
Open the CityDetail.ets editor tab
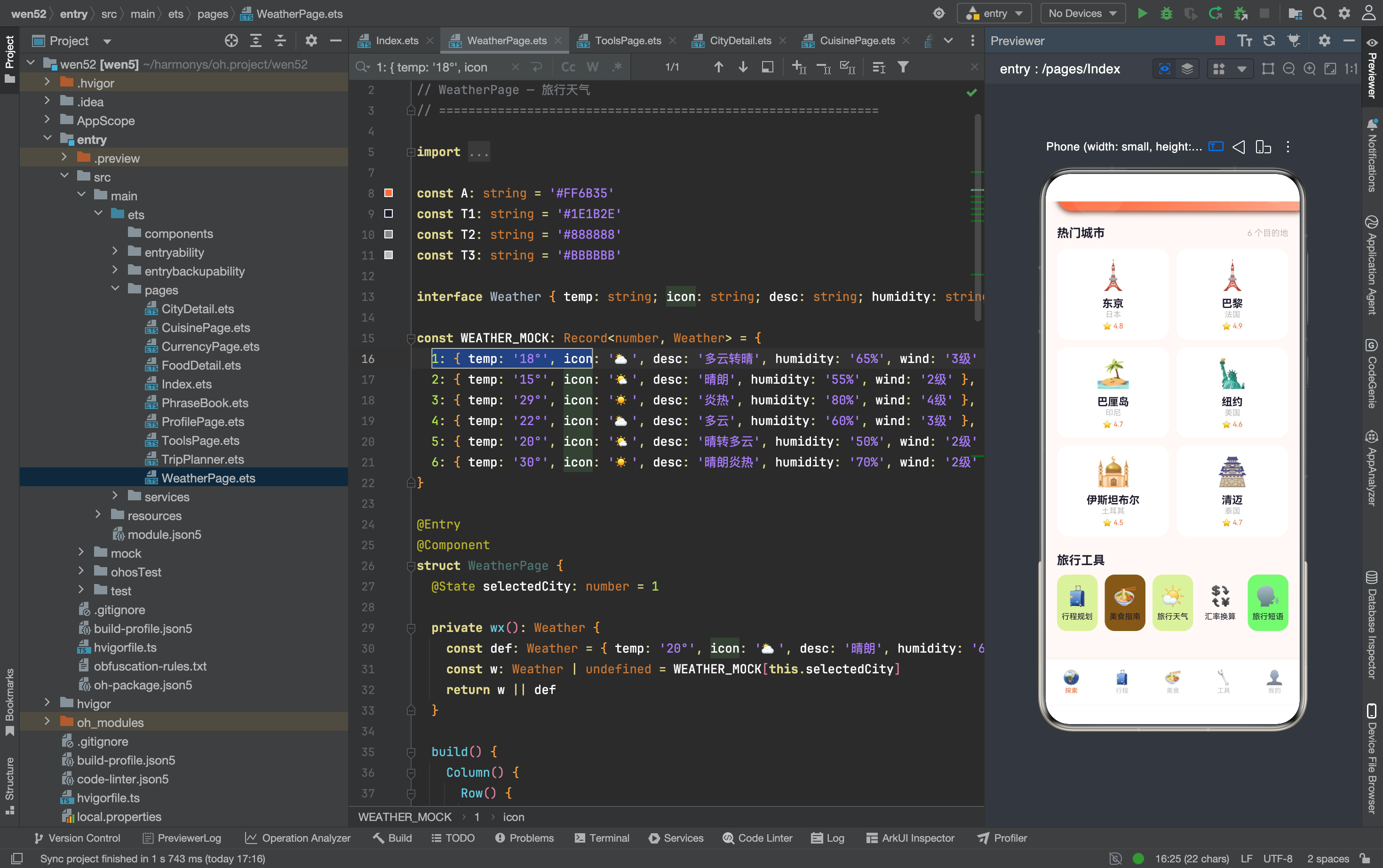tap(740, 41)
